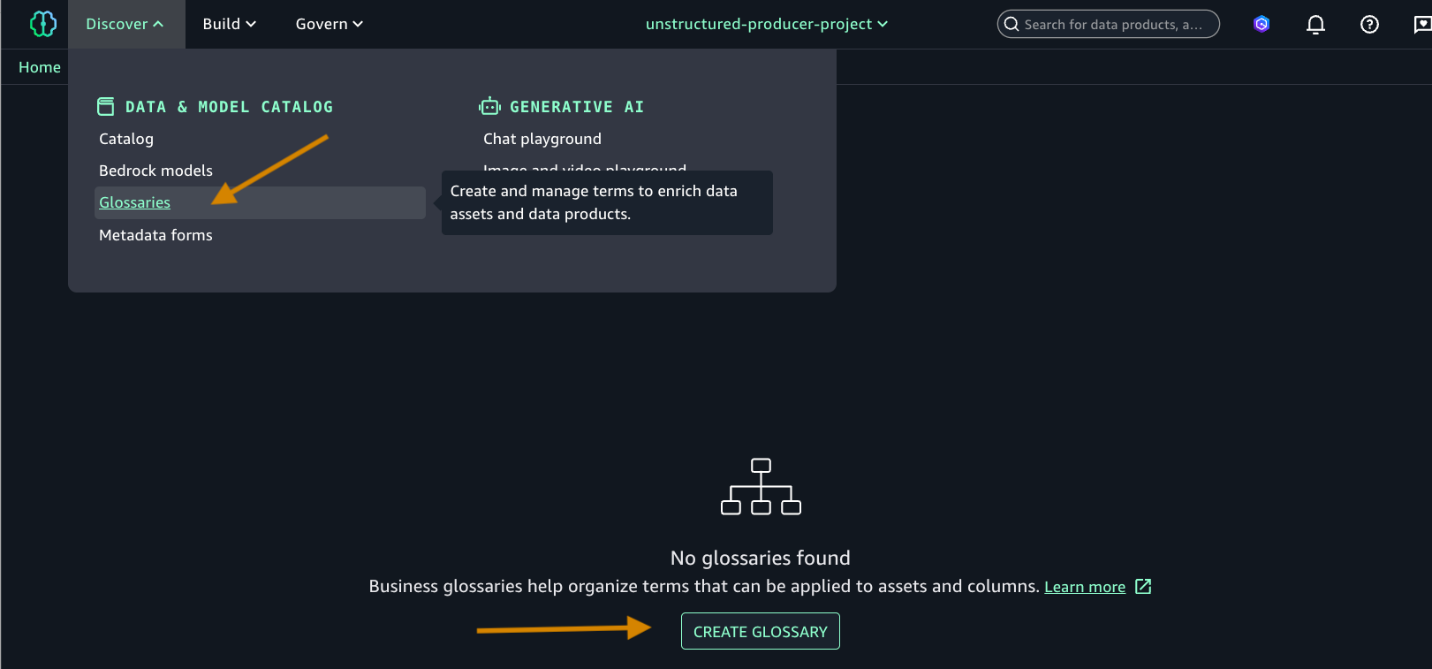Click the search magnifier icon
This screenshot has height=669, width=1432.
1011,24
